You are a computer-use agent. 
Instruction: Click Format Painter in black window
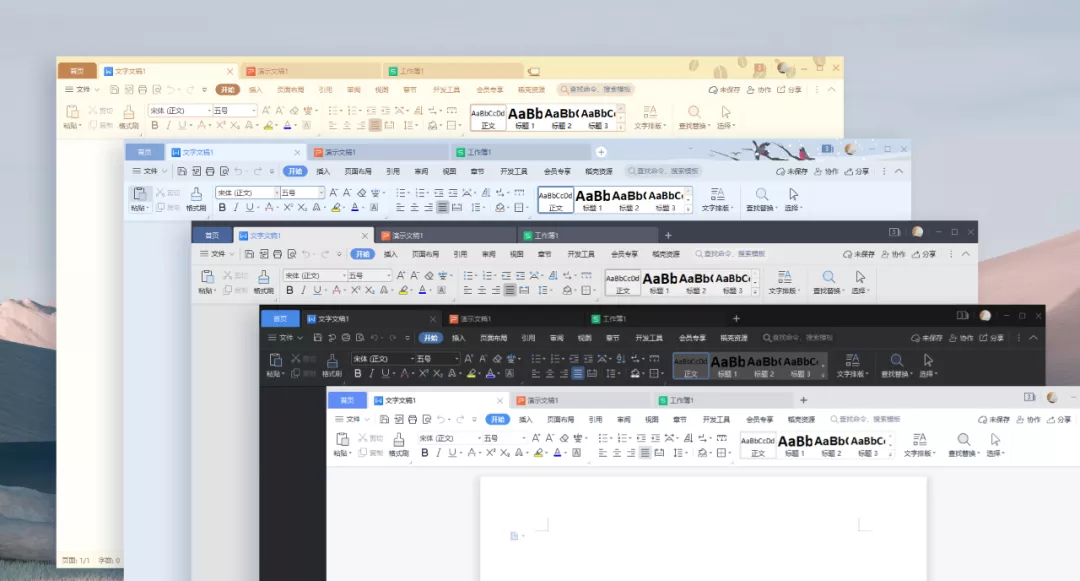click(x=332, y=364)
